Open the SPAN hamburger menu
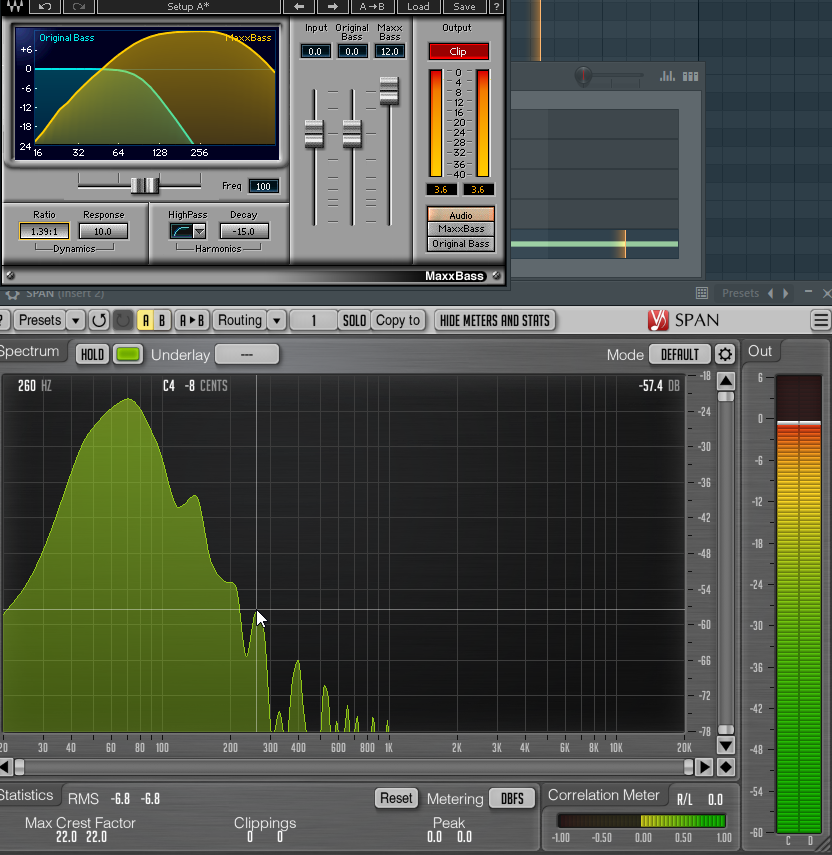 (820, 320)
